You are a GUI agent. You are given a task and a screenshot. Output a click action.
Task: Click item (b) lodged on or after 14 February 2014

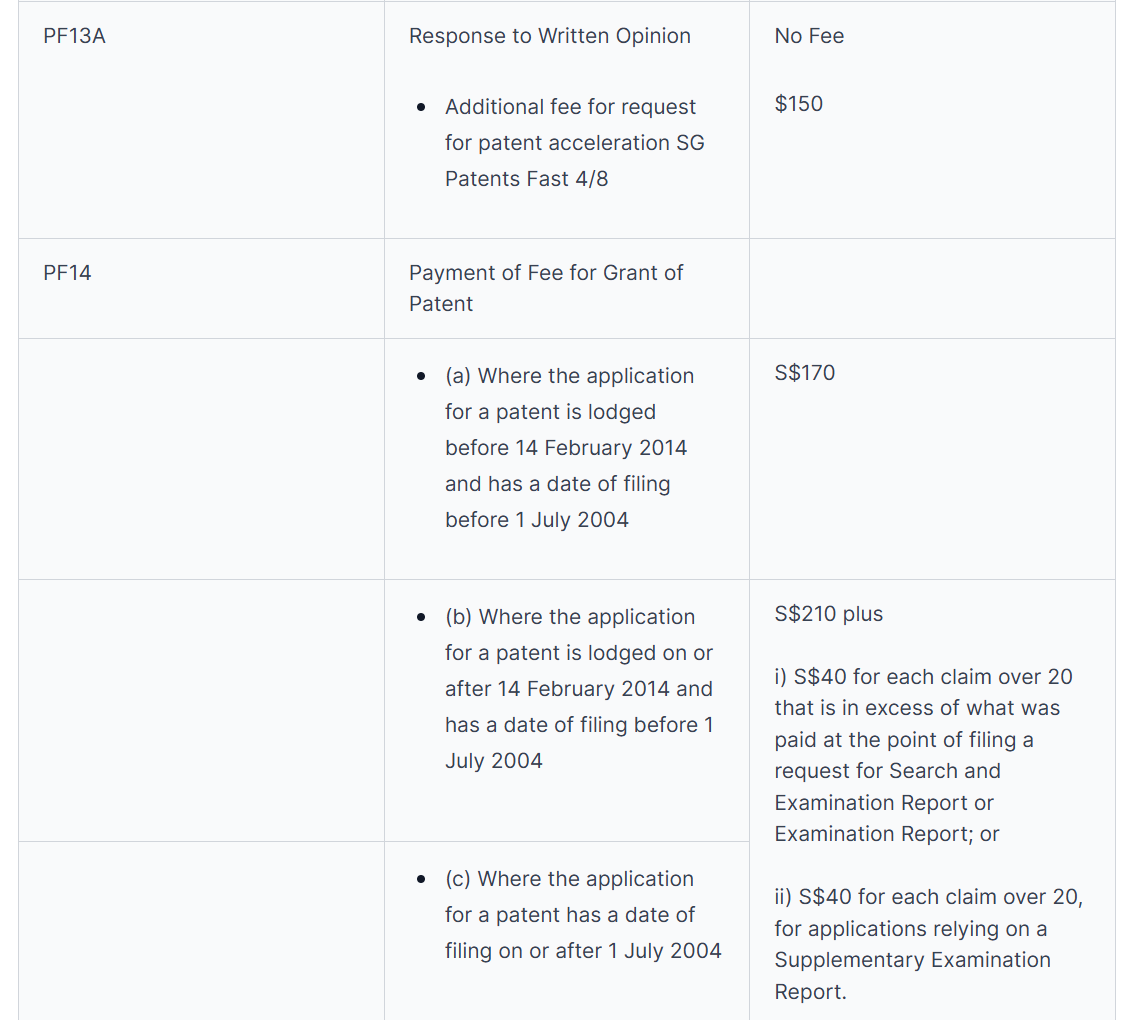click(578, 688)
